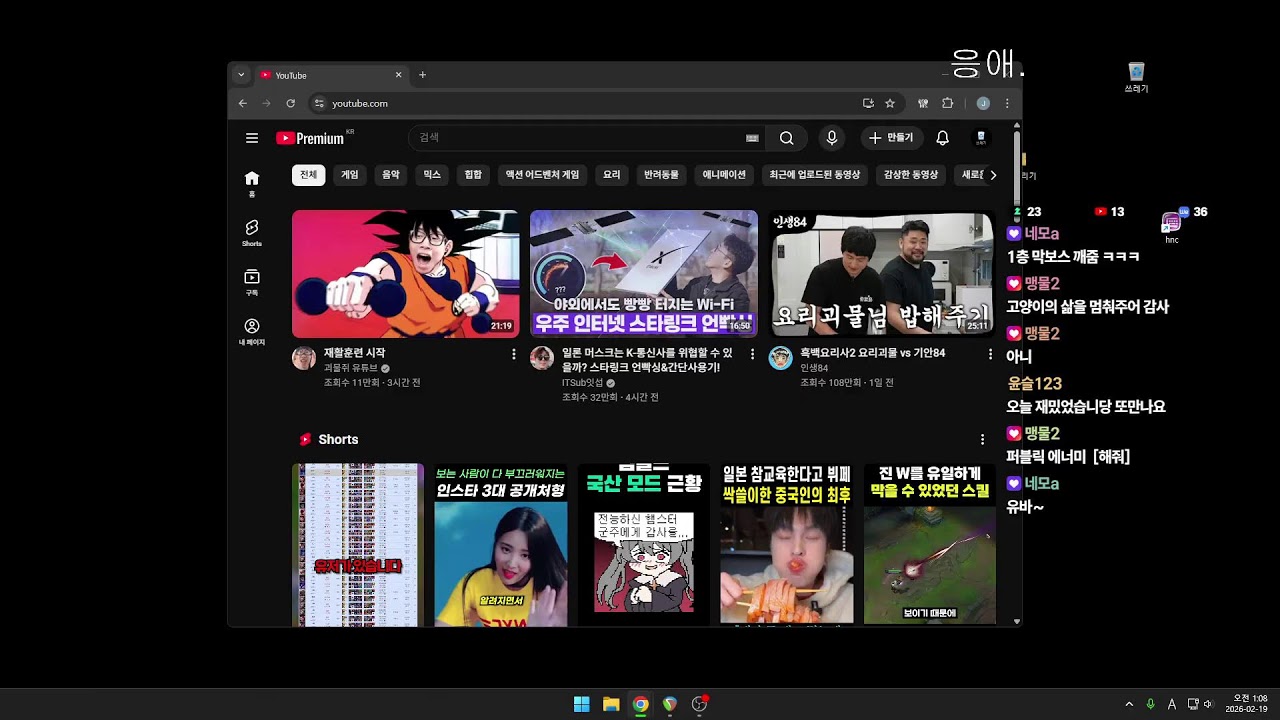Select the 감상한 동영상 chip
The height and width of the screenshot is (720, 1280).
pos(911,175)
